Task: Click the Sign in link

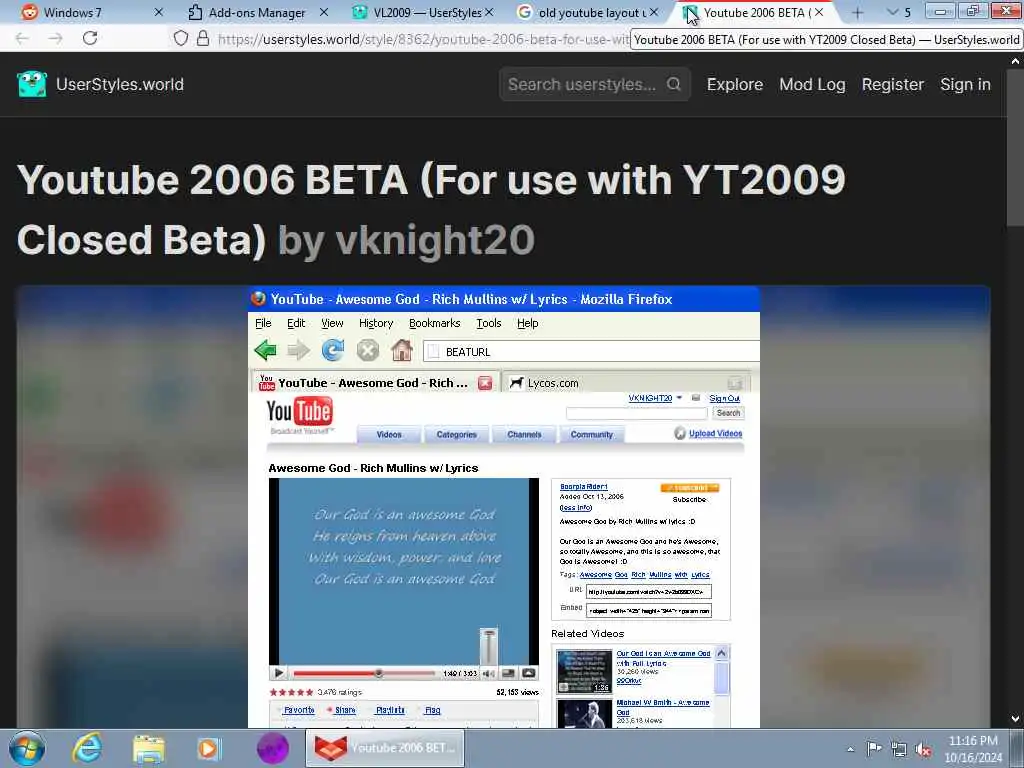Action: pos(965,84)
